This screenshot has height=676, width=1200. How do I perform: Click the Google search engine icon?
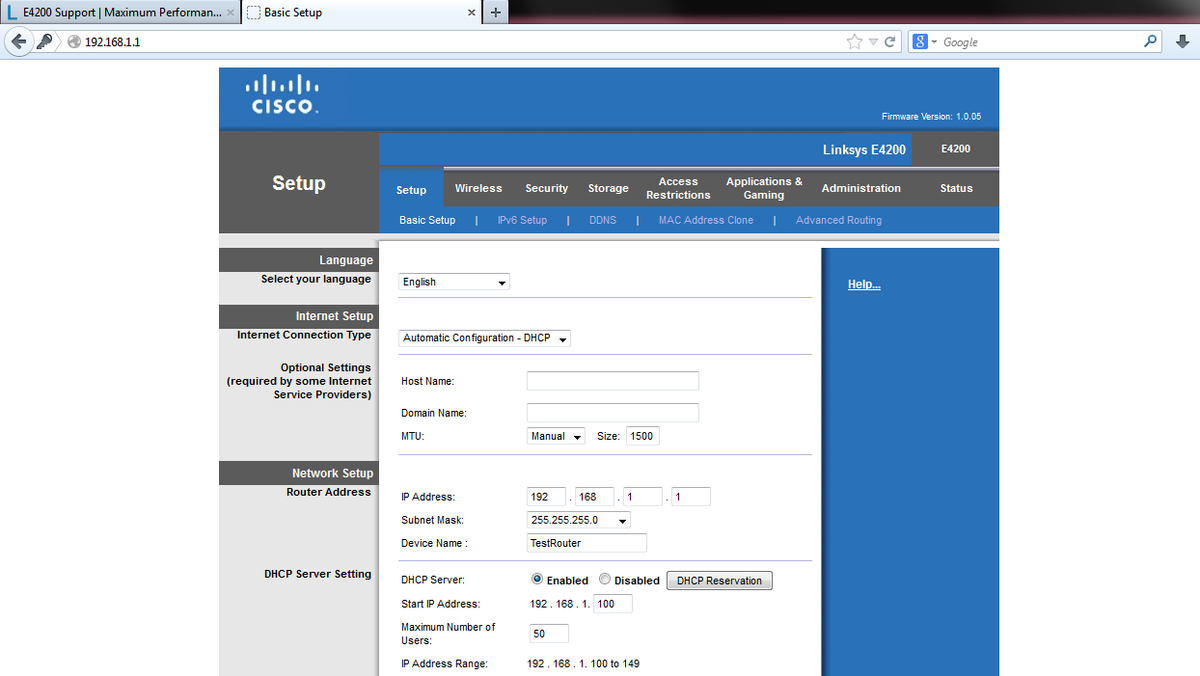tap(920, 41)
